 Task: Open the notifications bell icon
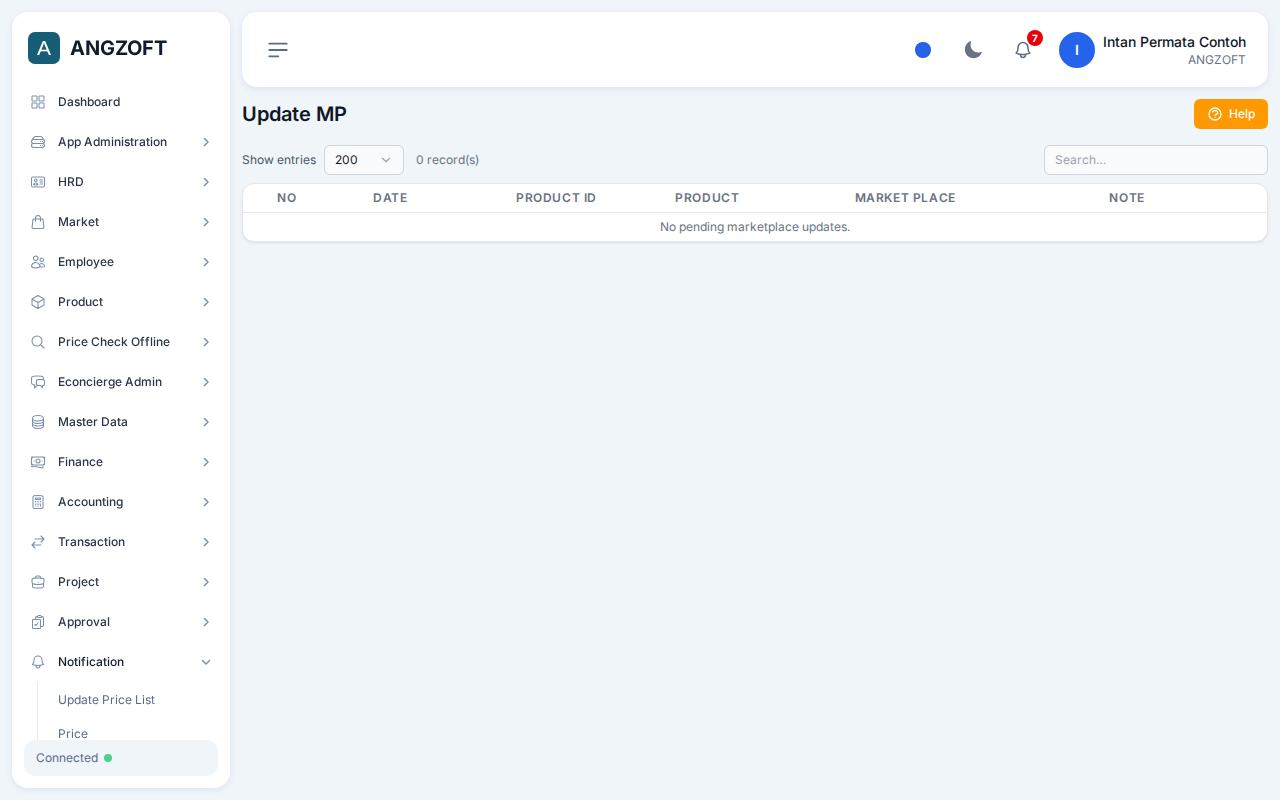1023,50
